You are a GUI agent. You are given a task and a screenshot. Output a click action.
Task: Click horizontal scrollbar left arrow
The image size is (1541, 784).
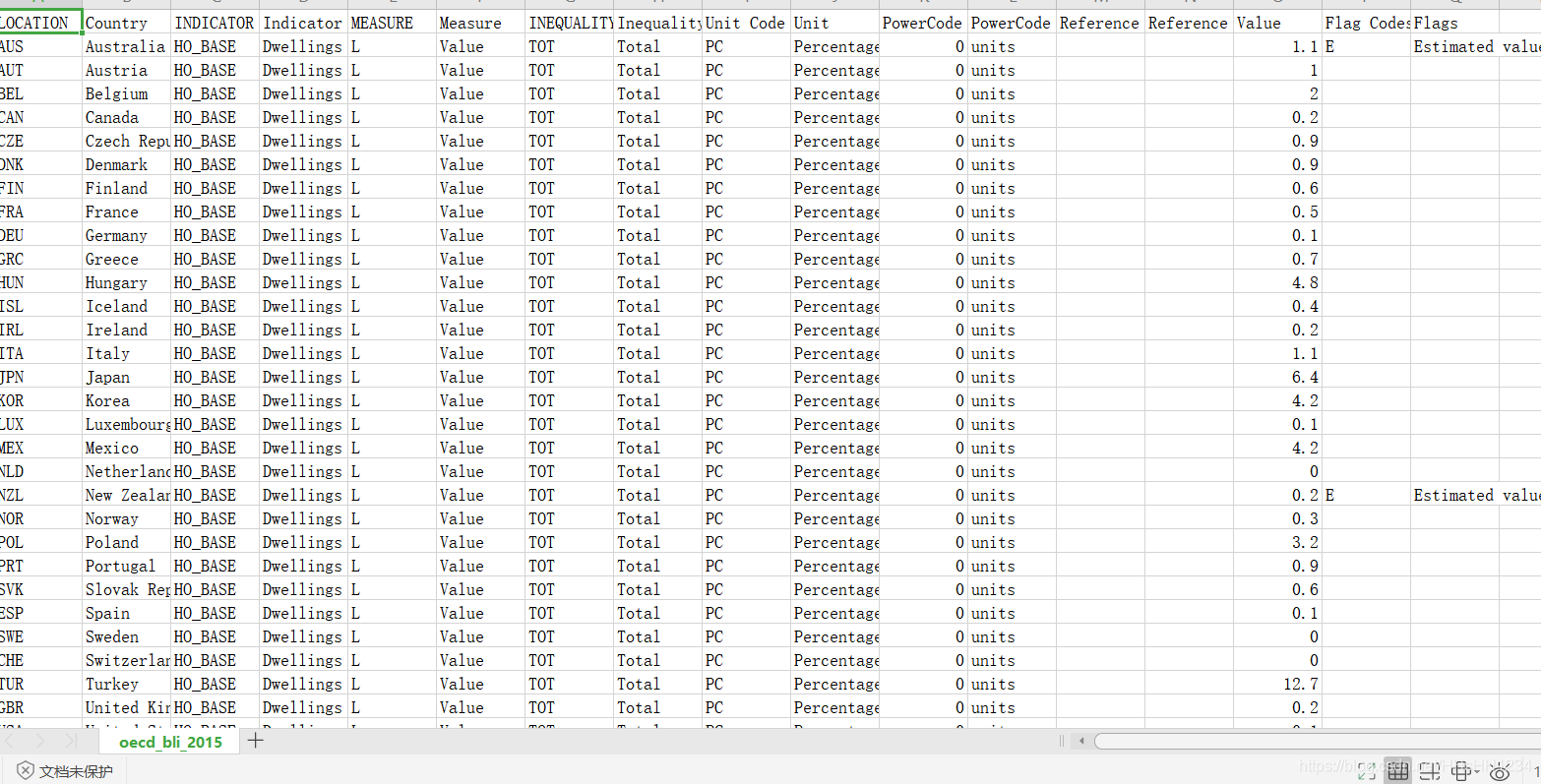click(1082, 741)
